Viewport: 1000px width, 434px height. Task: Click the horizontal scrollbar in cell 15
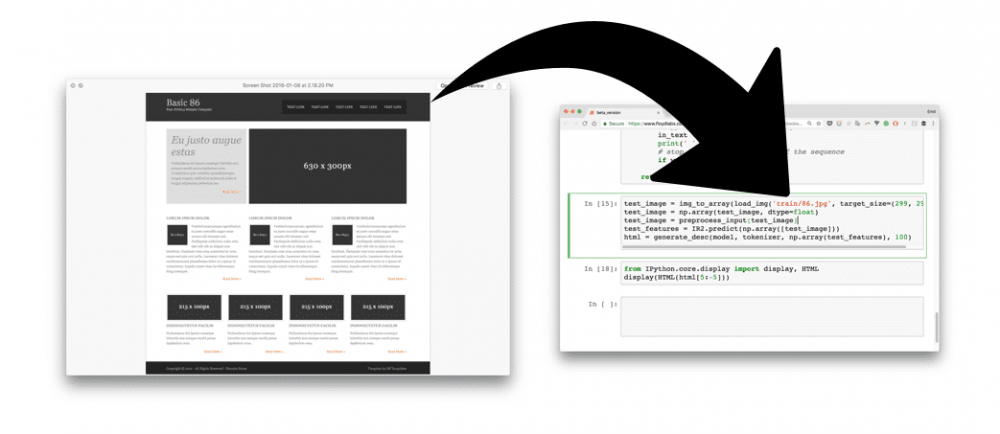pos(755,247)
